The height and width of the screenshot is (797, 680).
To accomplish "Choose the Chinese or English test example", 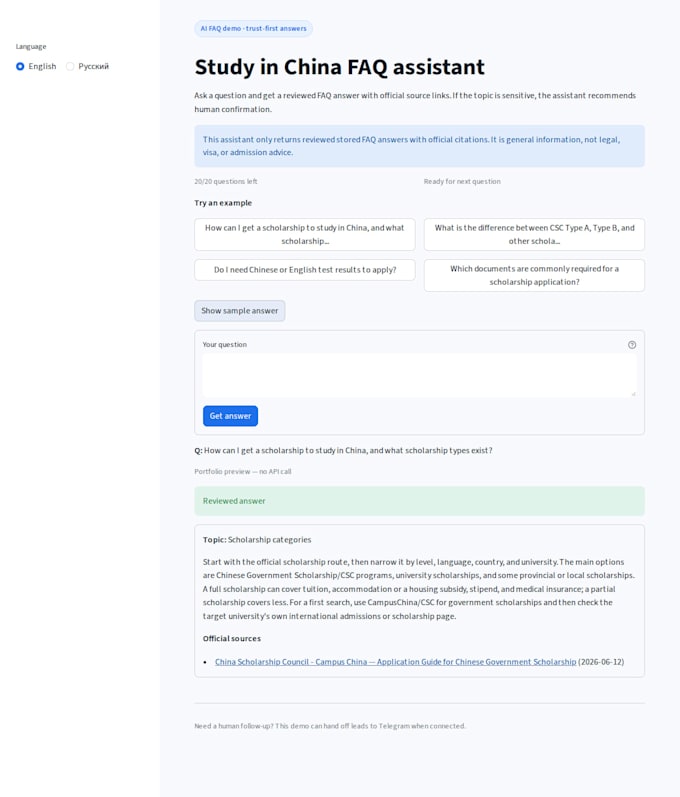I will click(304, 270).
